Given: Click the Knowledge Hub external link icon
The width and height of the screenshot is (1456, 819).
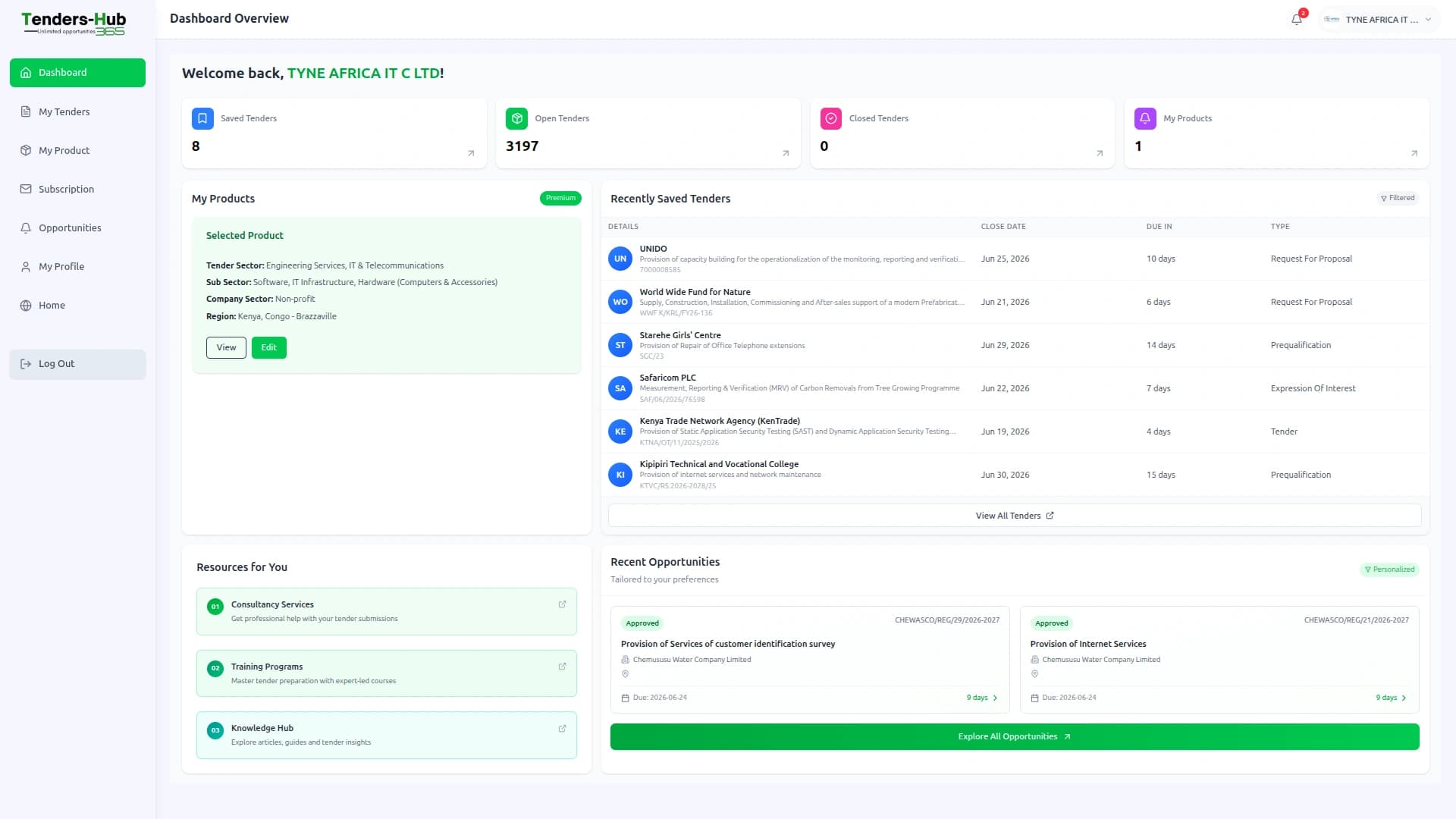Looking at the screenshot, I should tap(562, 729).
